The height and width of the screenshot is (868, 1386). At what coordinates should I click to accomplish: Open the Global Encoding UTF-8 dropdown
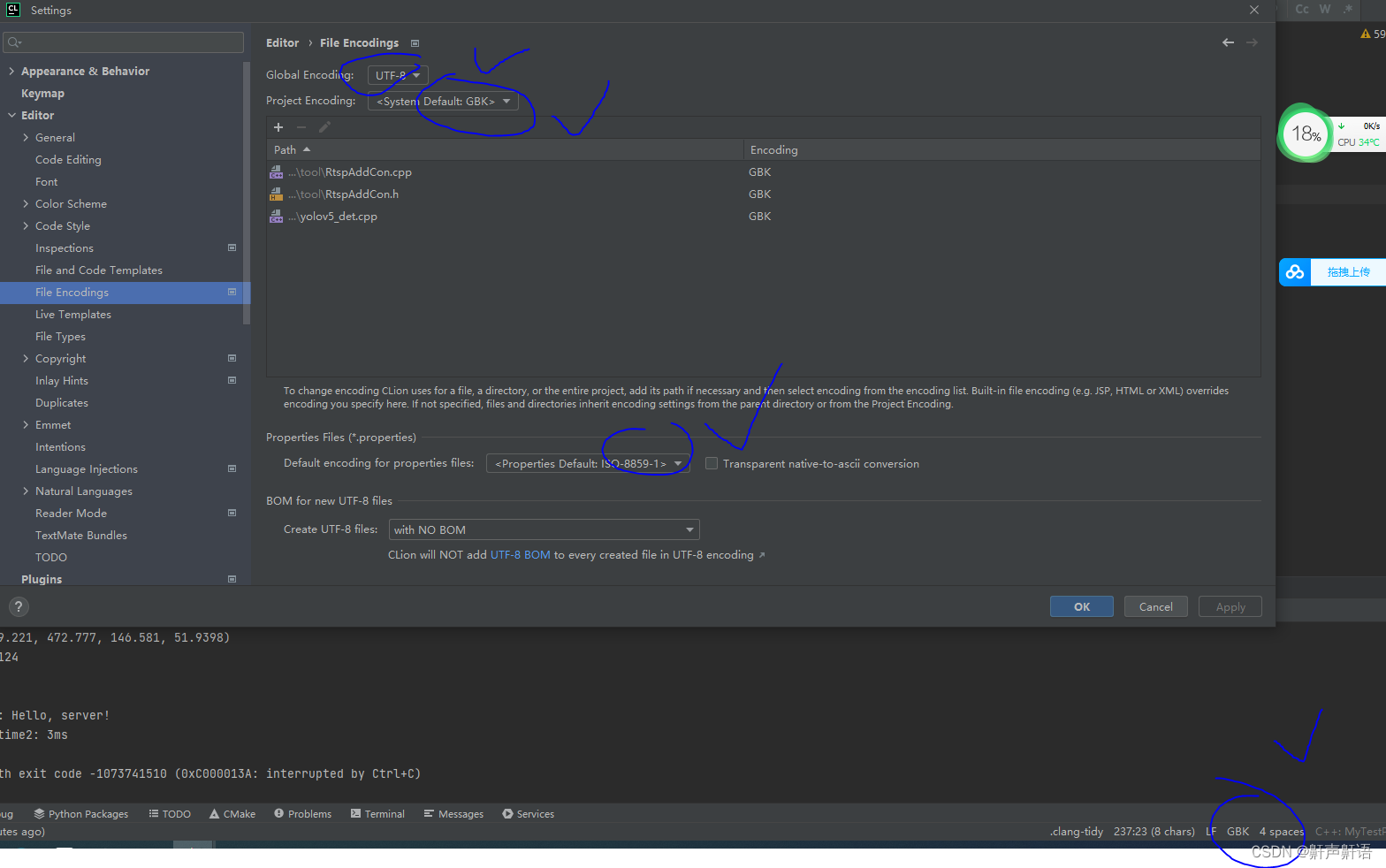tap(398, 75)
